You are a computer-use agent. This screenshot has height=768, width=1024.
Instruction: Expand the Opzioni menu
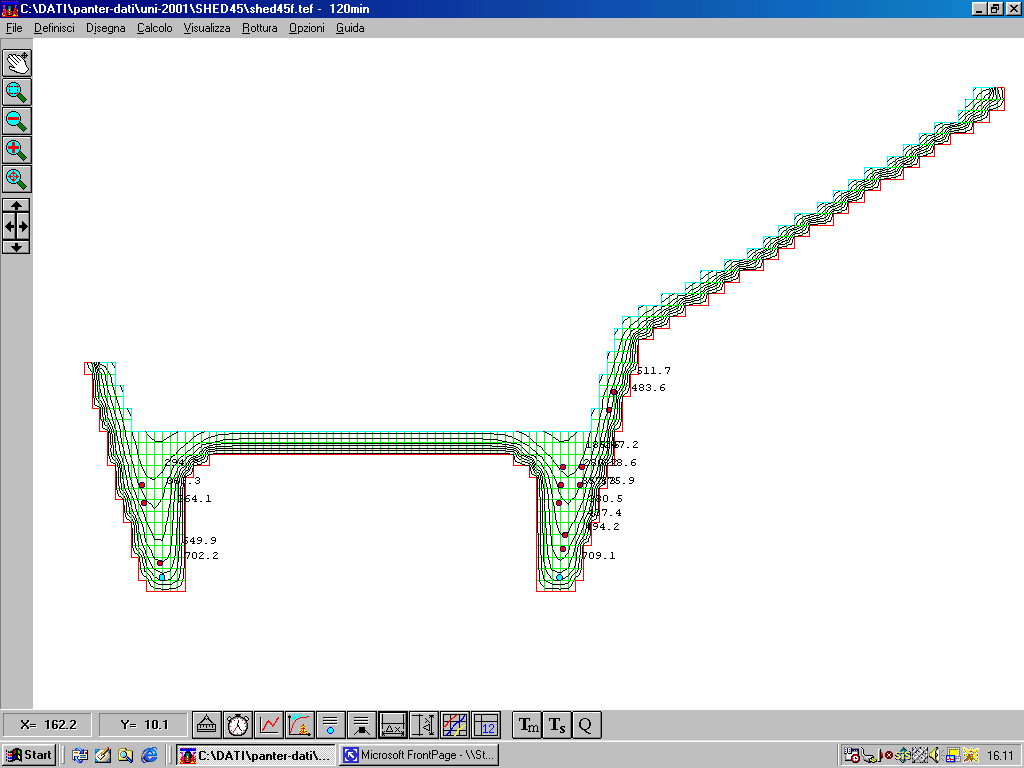click(x=306, y=28)
